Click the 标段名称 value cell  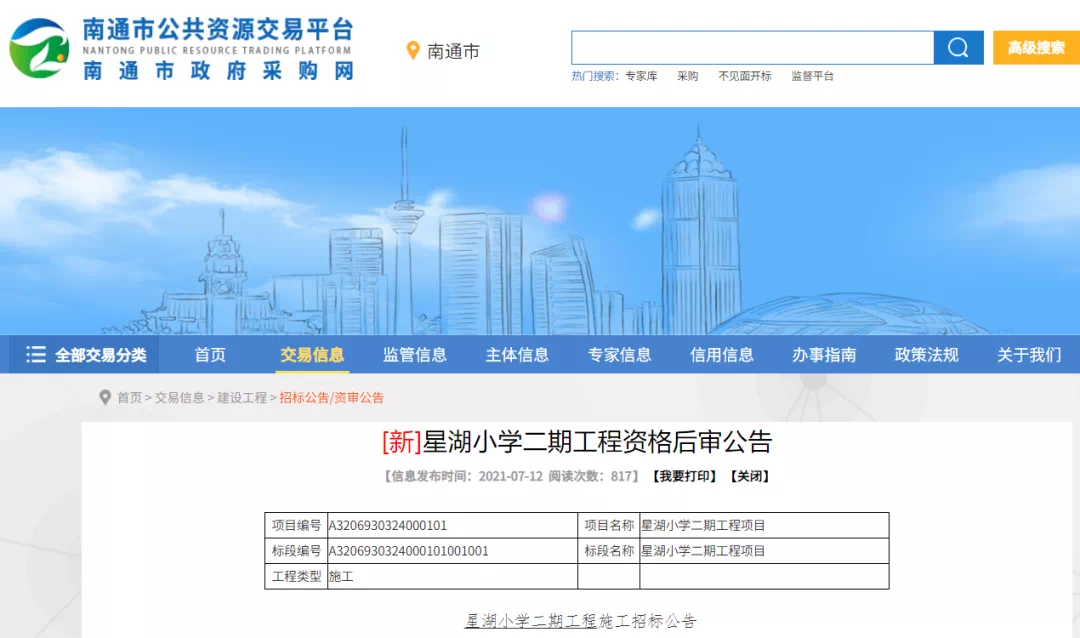click(764, 550)
